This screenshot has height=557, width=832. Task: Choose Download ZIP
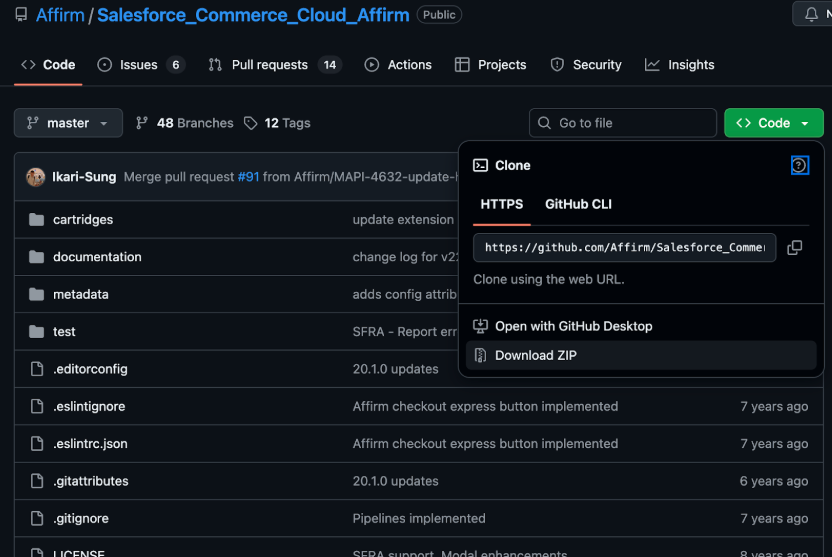click(640, 355)
